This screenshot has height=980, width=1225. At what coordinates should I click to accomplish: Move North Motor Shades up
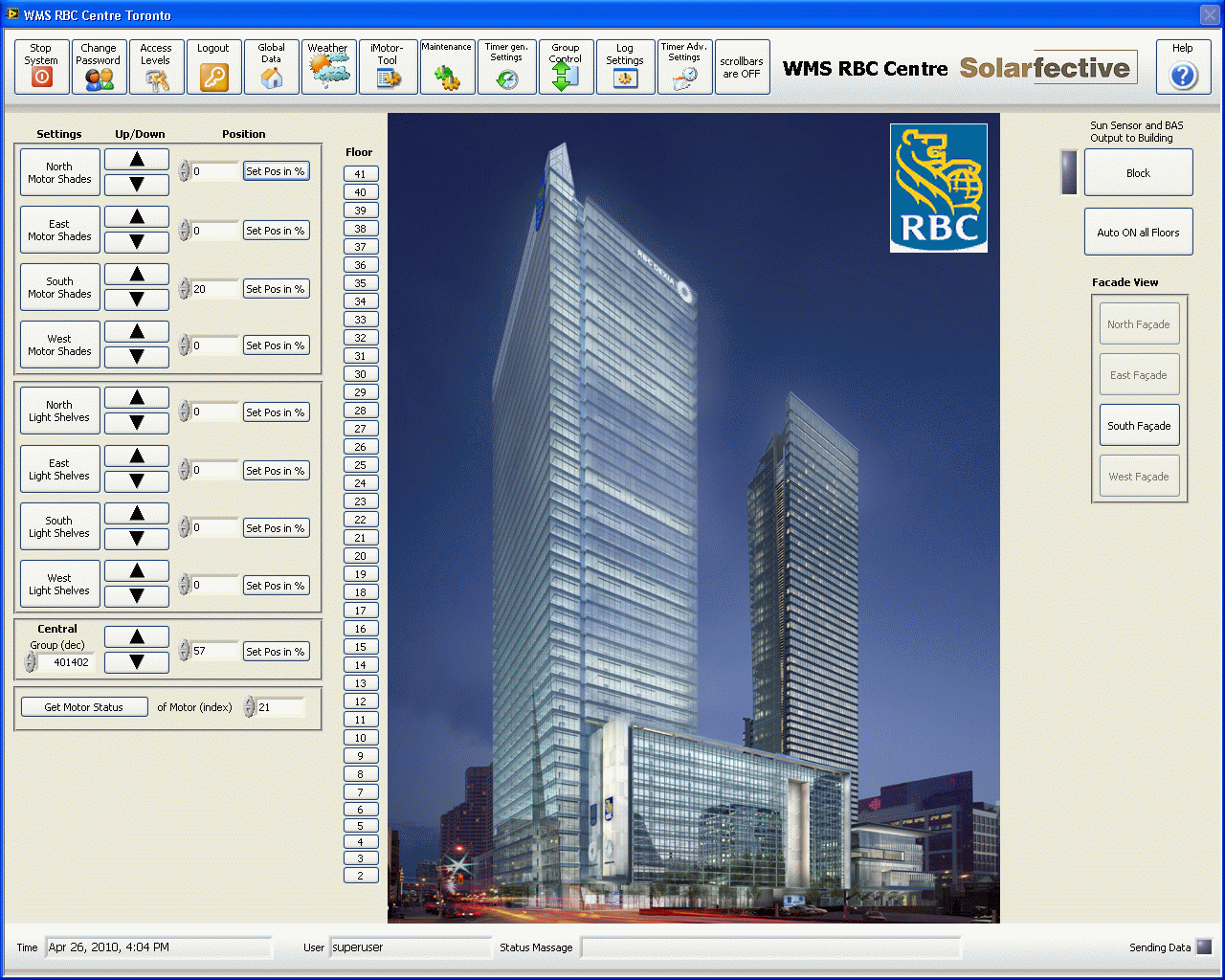point(137,160)
